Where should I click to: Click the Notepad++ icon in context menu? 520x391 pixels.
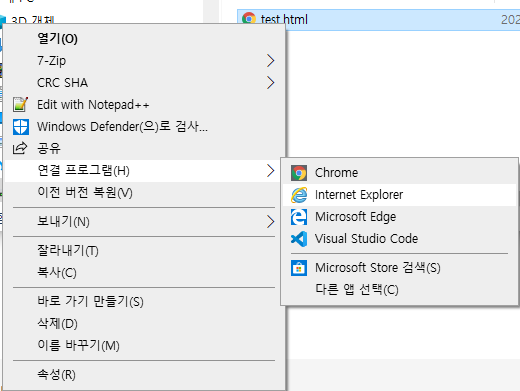click(x=20, y=104)
